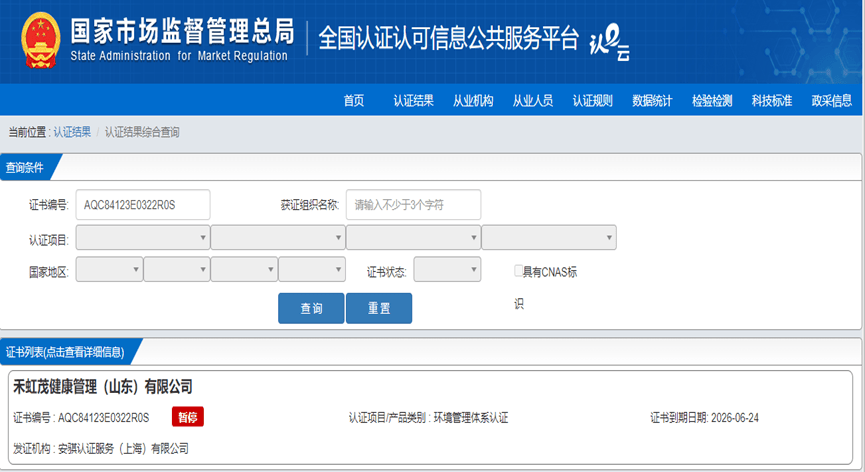Enable the 具有CNAS标识 checkbox
Viewport: 865px width, 472px height.
click(x=519, y=271)
